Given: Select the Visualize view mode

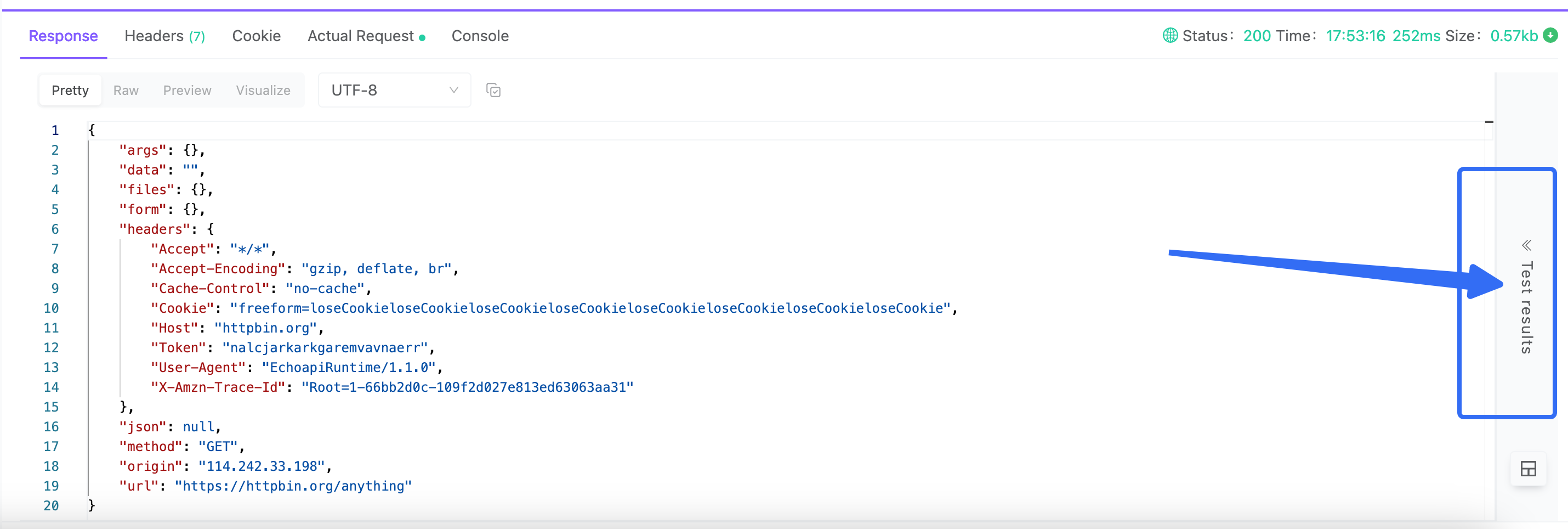Looking at the screenshot, I should tap(263, 90).
